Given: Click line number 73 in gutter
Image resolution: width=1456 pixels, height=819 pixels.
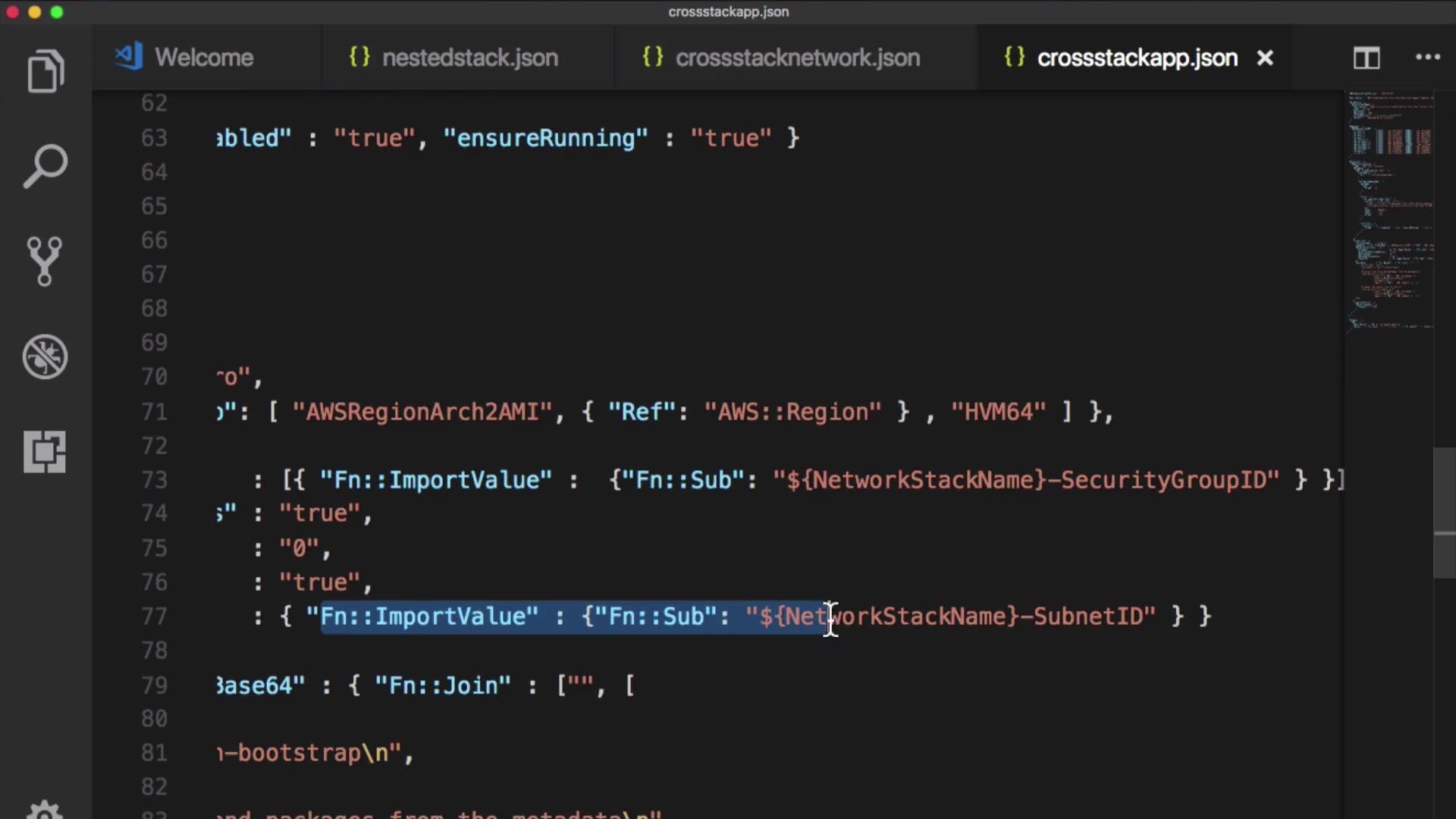Looking at the screenshot, I should tap(154, 480).
